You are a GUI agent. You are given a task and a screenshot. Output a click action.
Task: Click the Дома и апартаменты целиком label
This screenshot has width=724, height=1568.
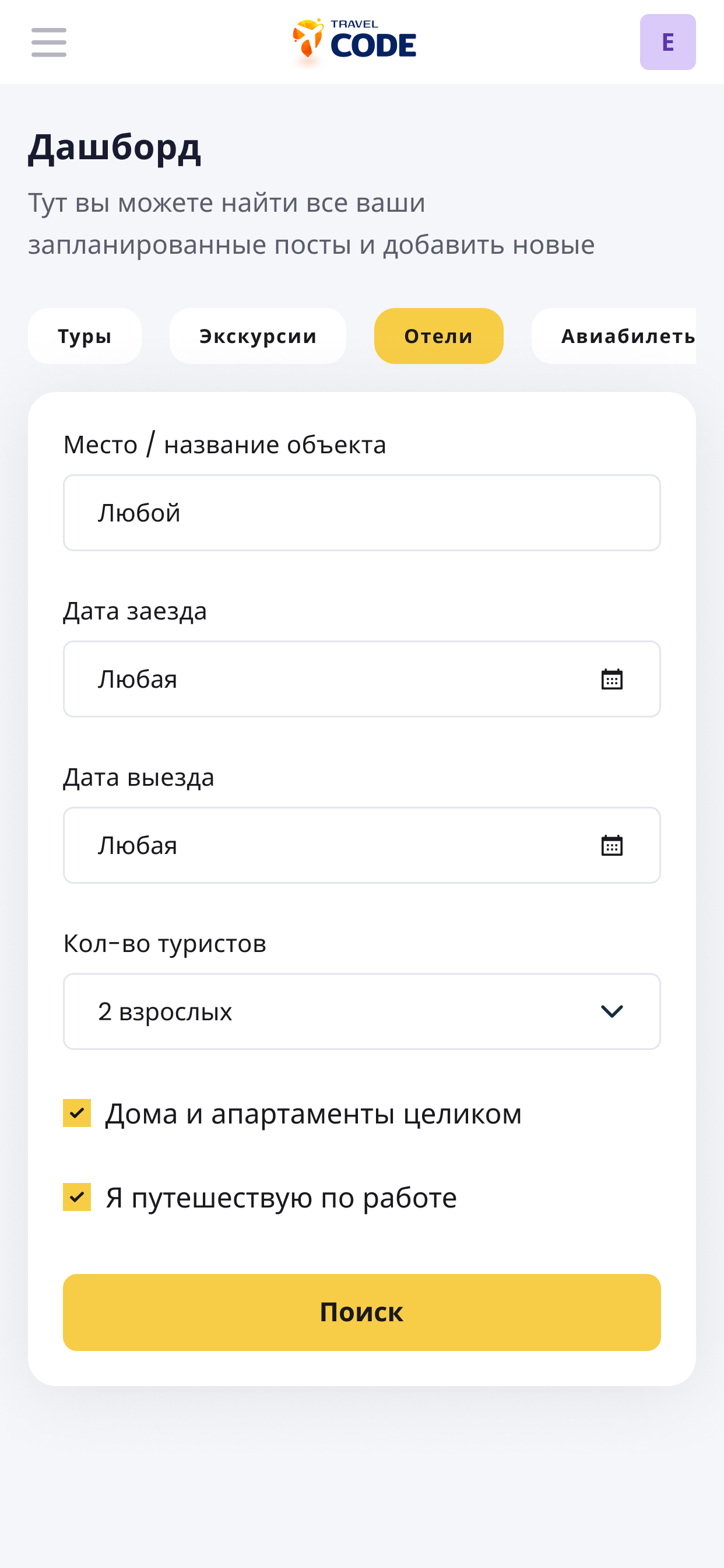point(314,1114)
